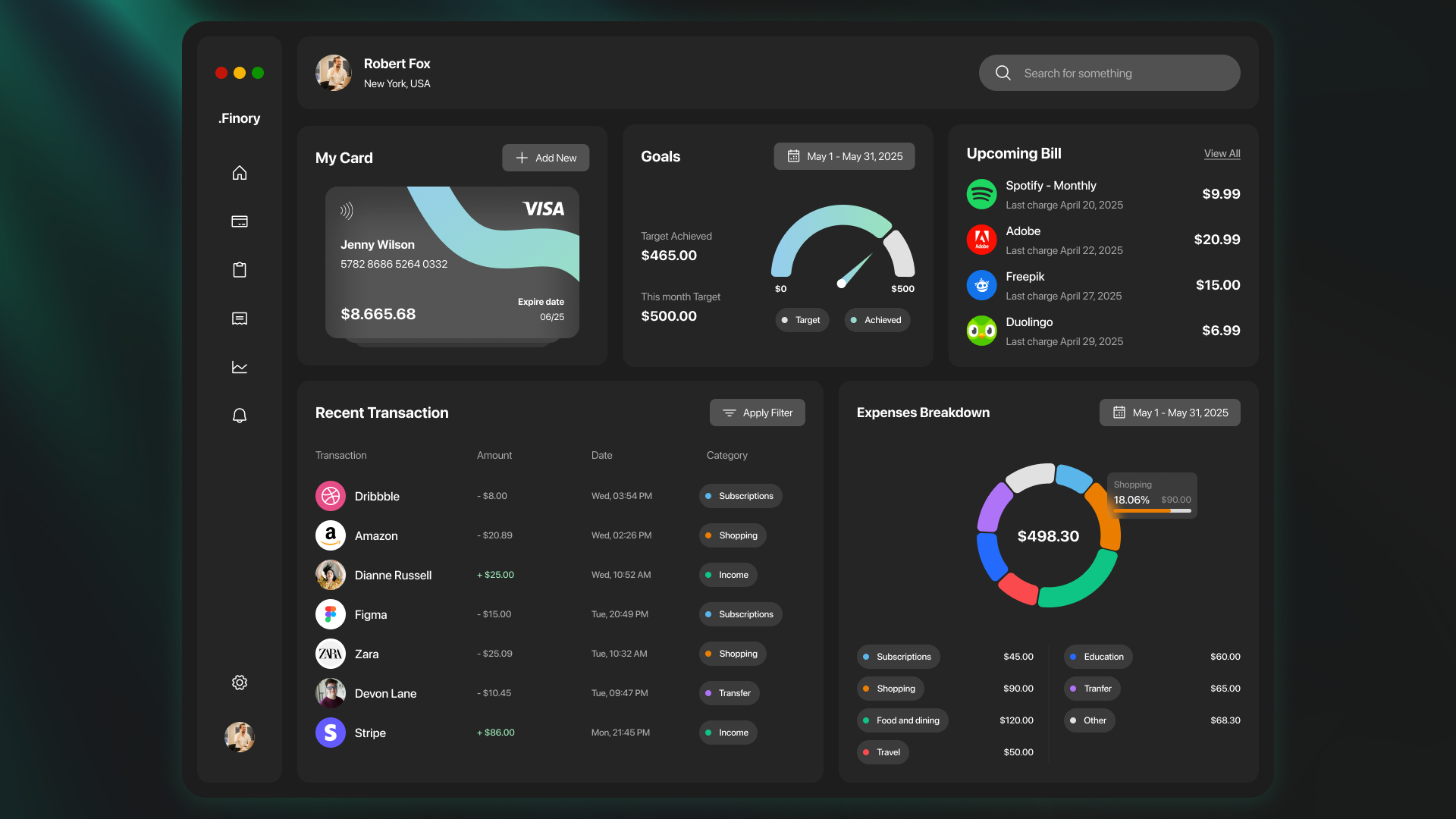
Task: Toggle the Travel legend chip
Action: 883,752
